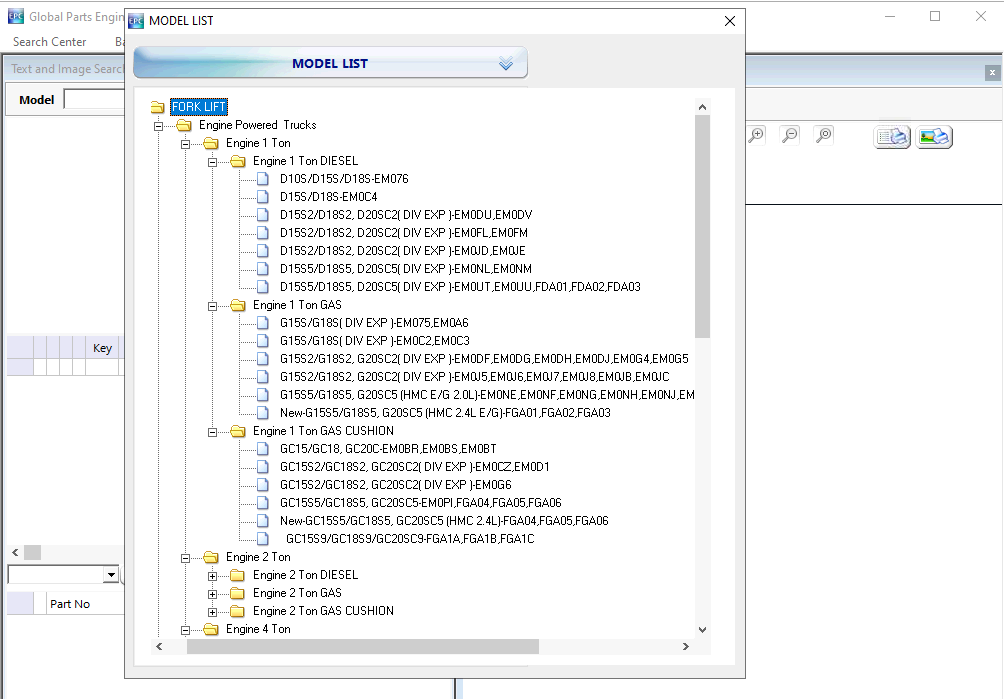
Task: Click the double chevron on MODEL LIST header
Action: 506,63
